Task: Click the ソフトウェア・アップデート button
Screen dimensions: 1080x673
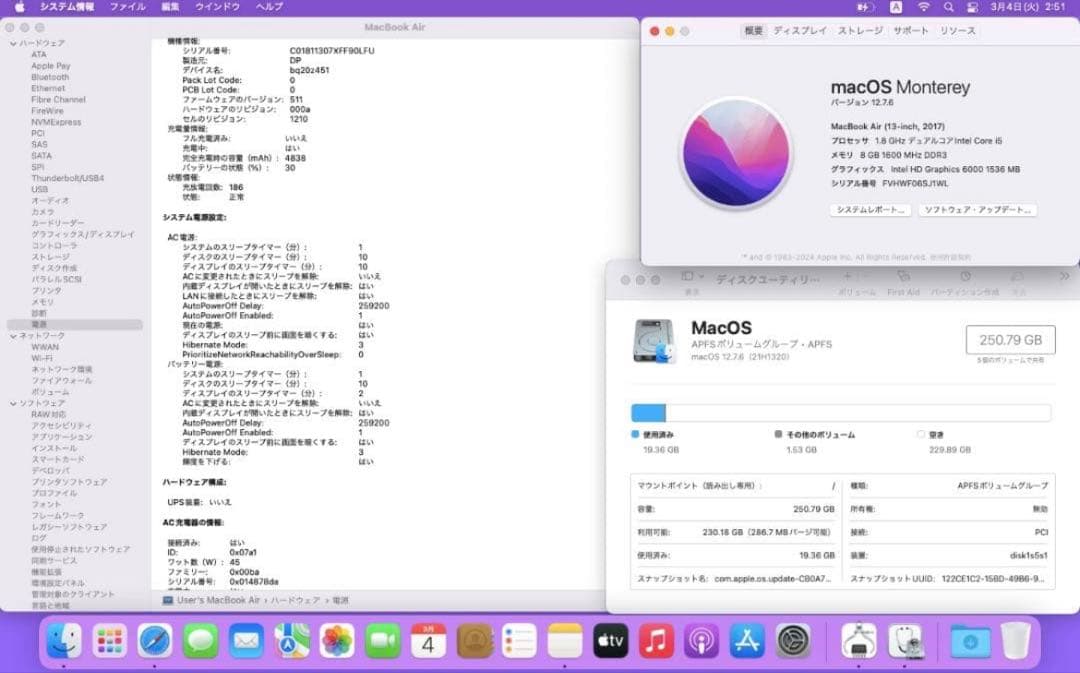Action: pyautogui.click(x=977, y=210)
